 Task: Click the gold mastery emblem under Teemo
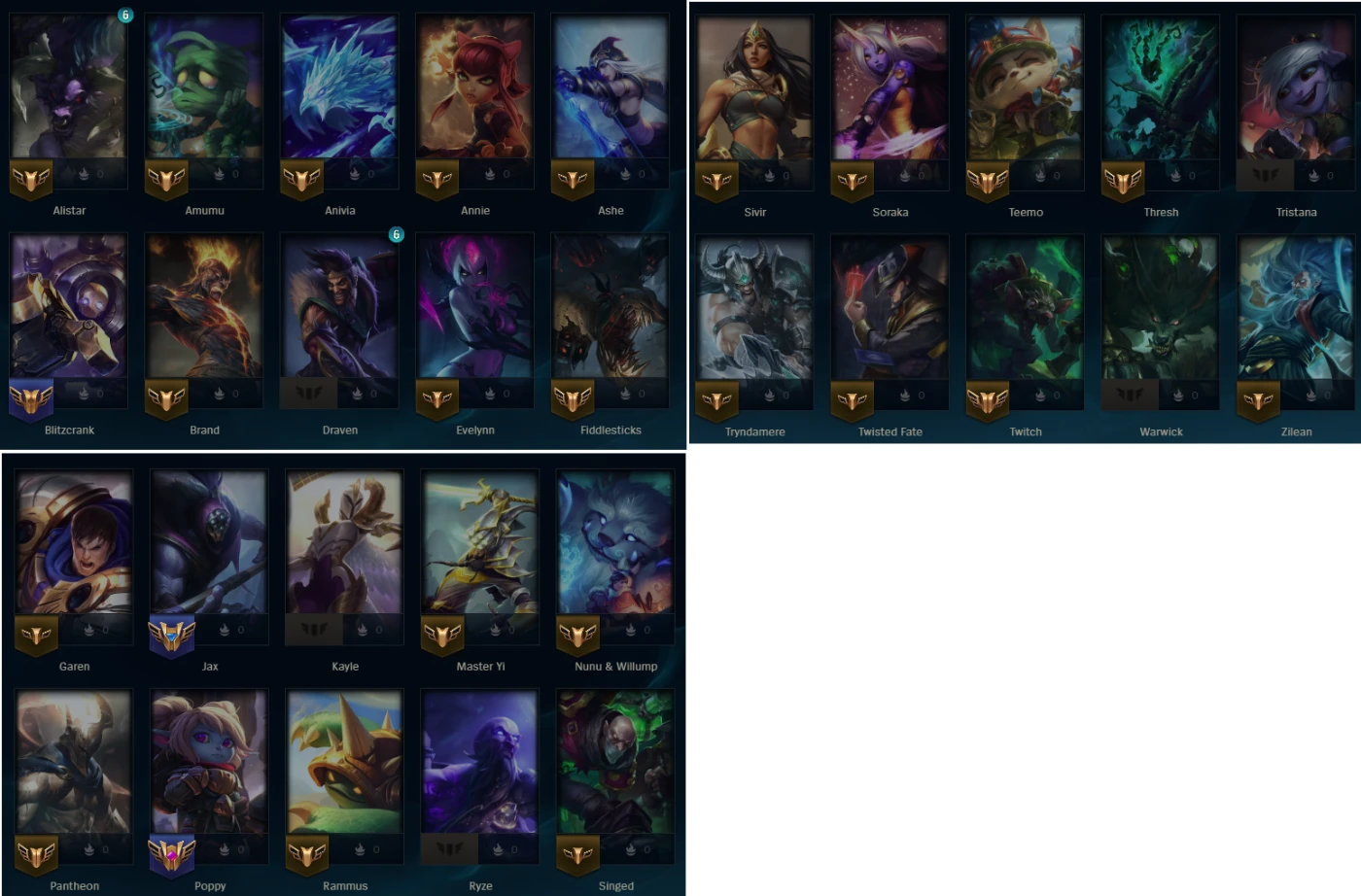pyautogui.click(x=988, y=181)
